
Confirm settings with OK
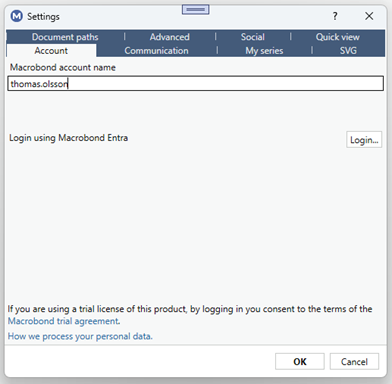300,362
